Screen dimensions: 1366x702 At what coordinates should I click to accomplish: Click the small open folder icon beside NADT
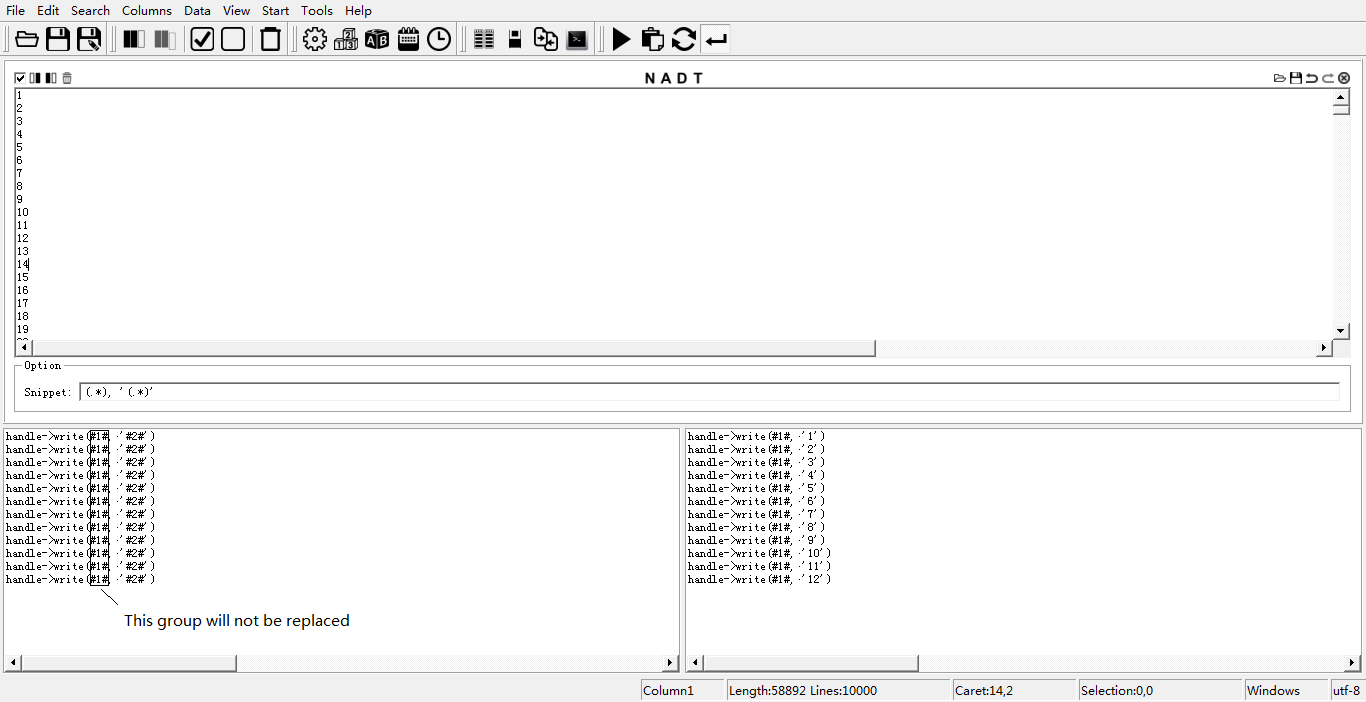coord(1280,78)
